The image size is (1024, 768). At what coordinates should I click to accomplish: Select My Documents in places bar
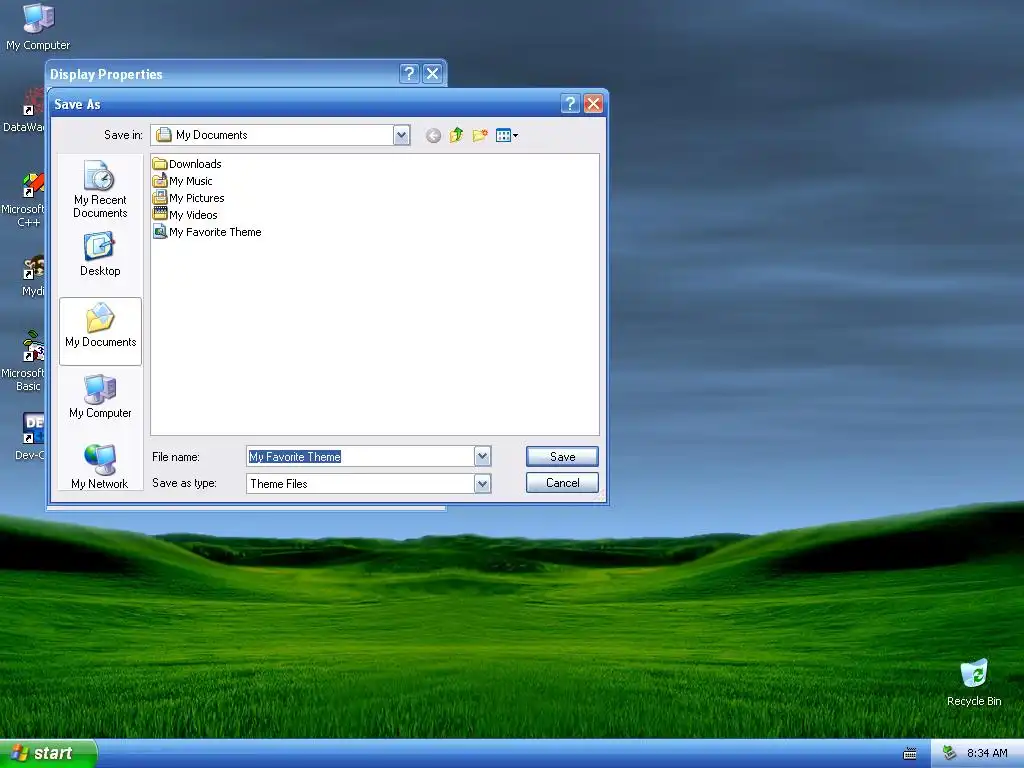point(101,331)
